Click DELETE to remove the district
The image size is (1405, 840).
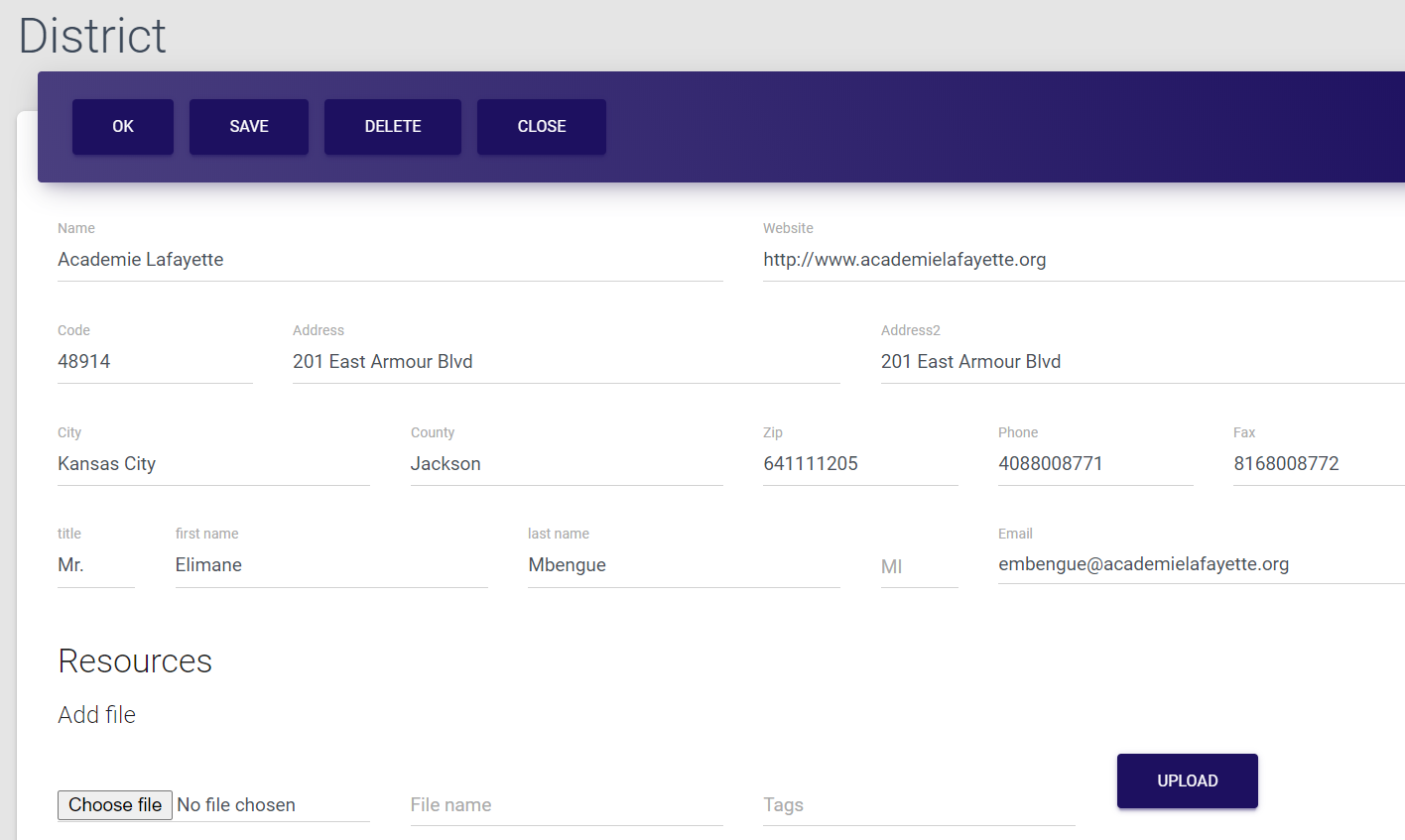click(393, 127)
